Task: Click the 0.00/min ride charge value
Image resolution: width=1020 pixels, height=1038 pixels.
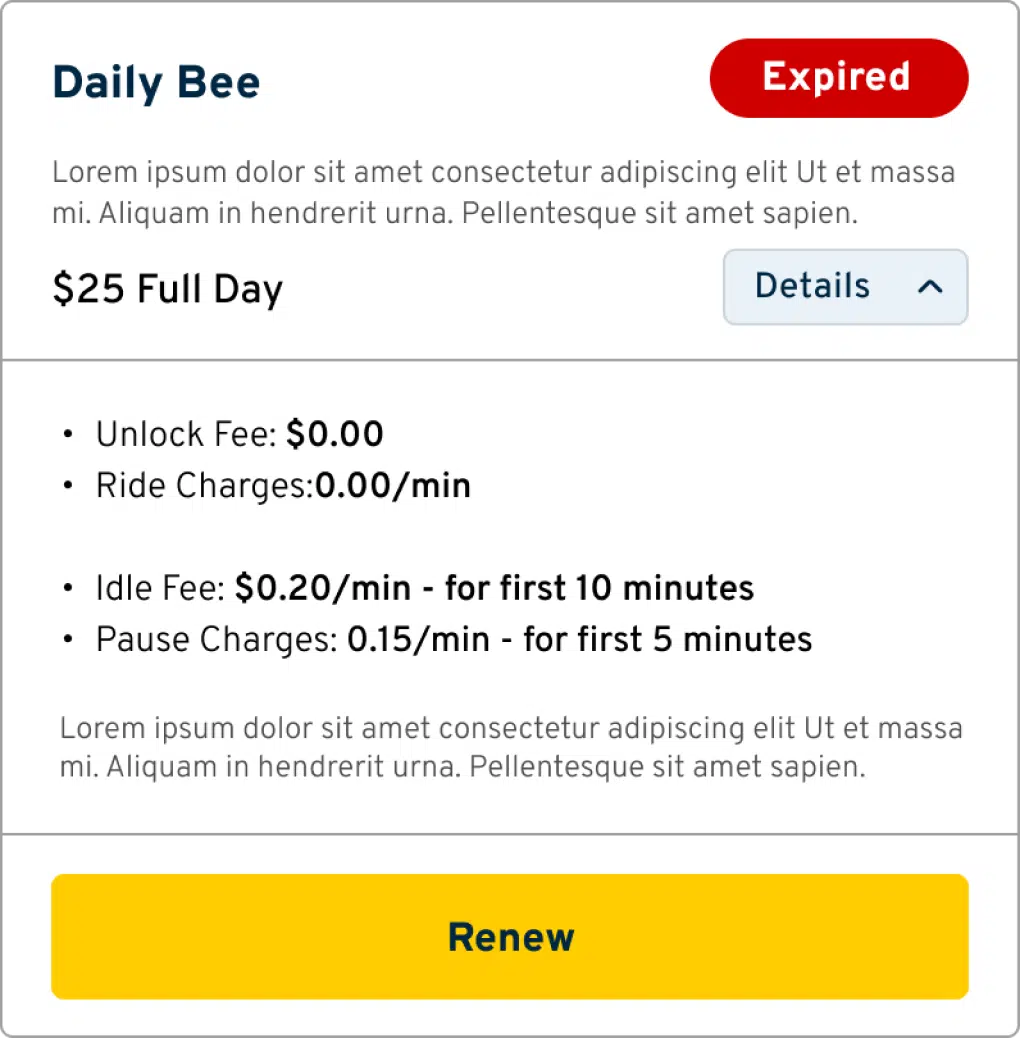Action: coord(393,487)
